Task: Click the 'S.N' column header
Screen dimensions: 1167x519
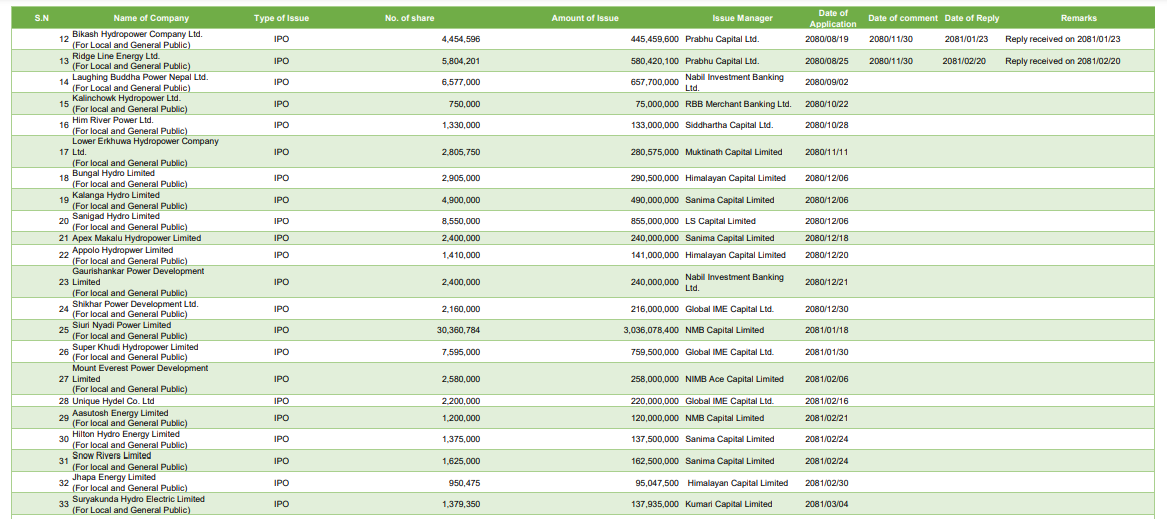Action: pos(42,18)
